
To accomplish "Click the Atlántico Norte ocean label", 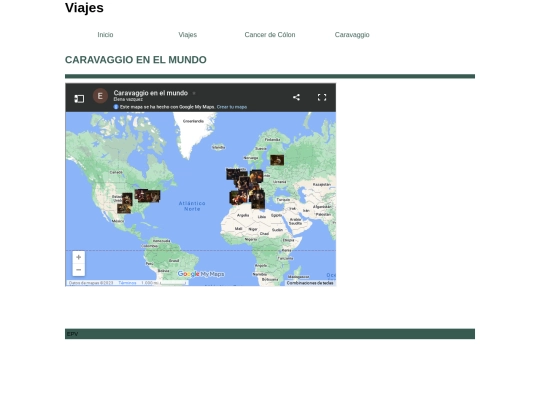I will click(192, 206).
